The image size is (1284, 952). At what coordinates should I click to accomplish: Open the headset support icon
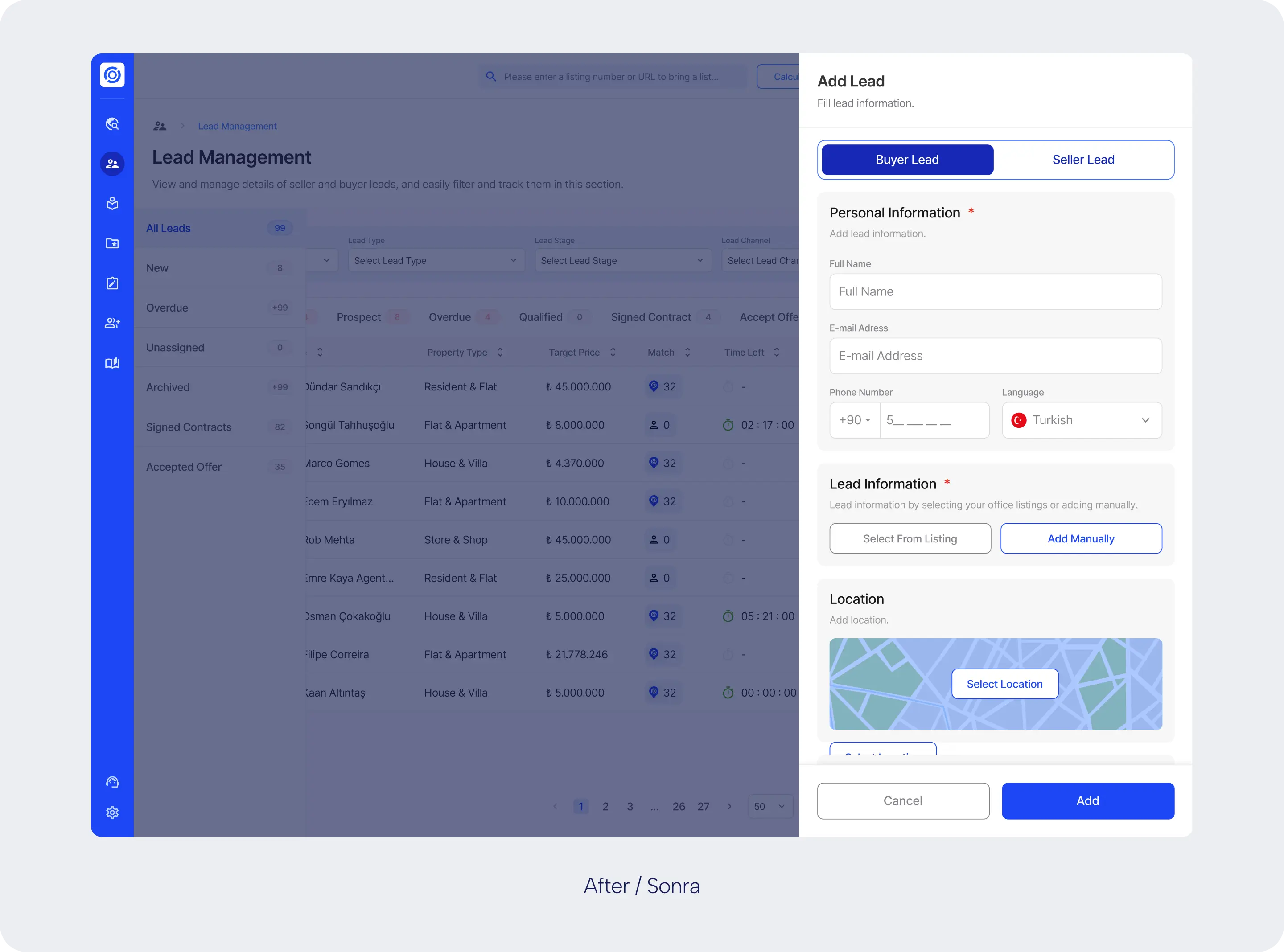[112, 782]
